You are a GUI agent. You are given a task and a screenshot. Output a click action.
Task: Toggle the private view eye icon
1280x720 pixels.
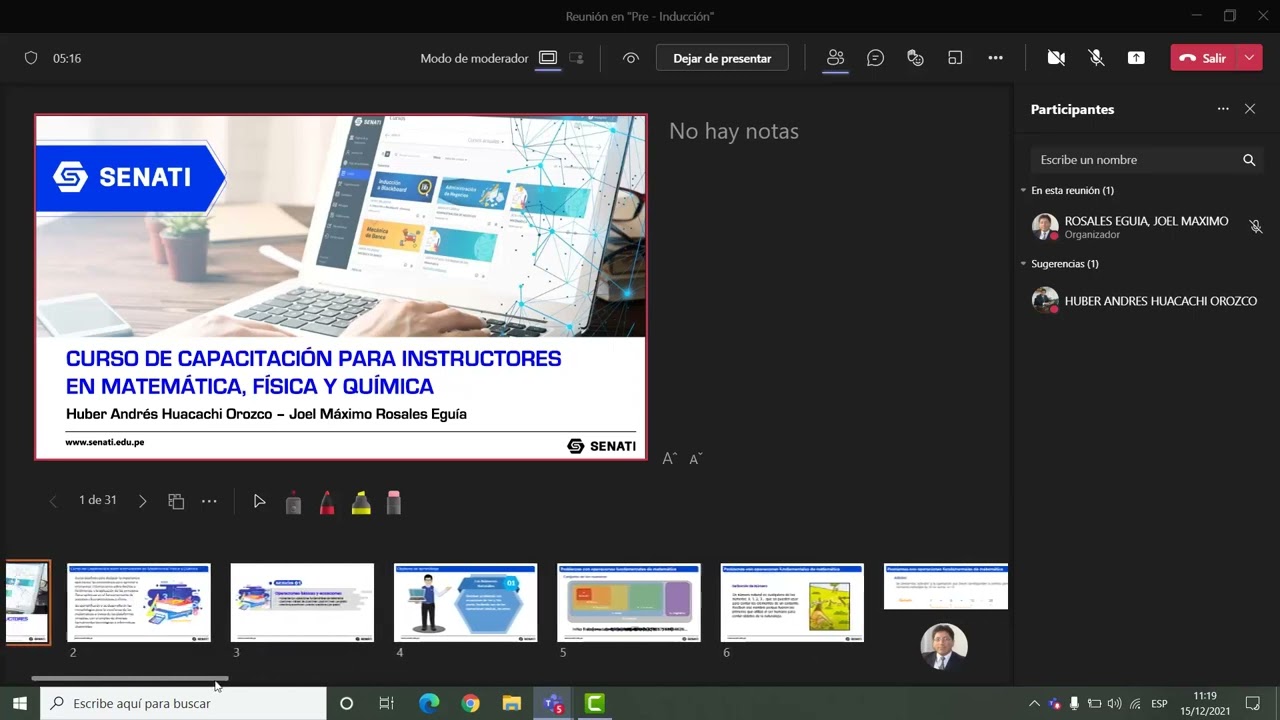click(x=630, y=58)
